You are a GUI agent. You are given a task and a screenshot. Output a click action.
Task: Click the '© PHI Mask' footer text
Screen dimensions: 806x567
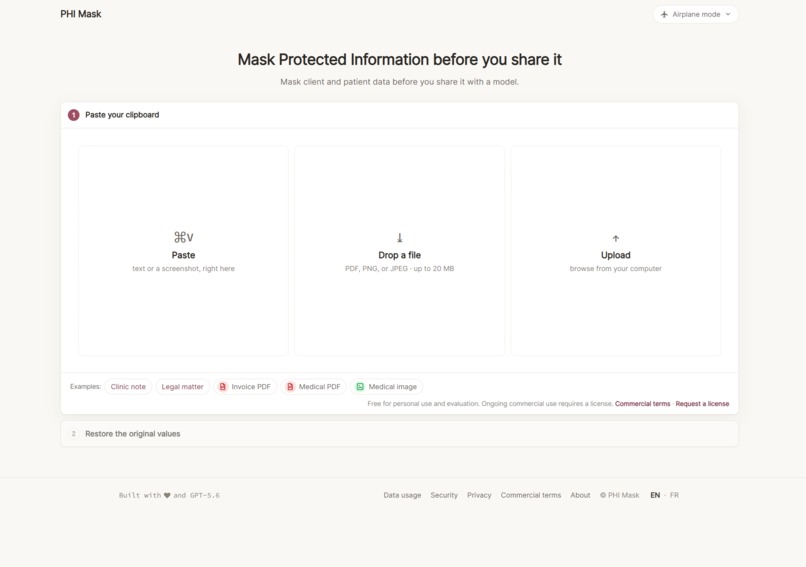(619, 495)
